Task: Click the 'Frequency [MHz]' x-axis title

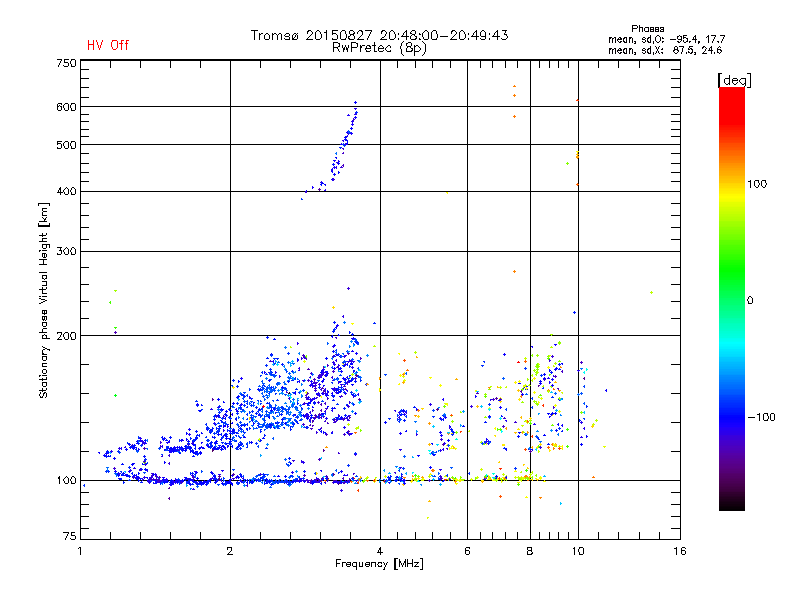Action: [x=379, y=564]
